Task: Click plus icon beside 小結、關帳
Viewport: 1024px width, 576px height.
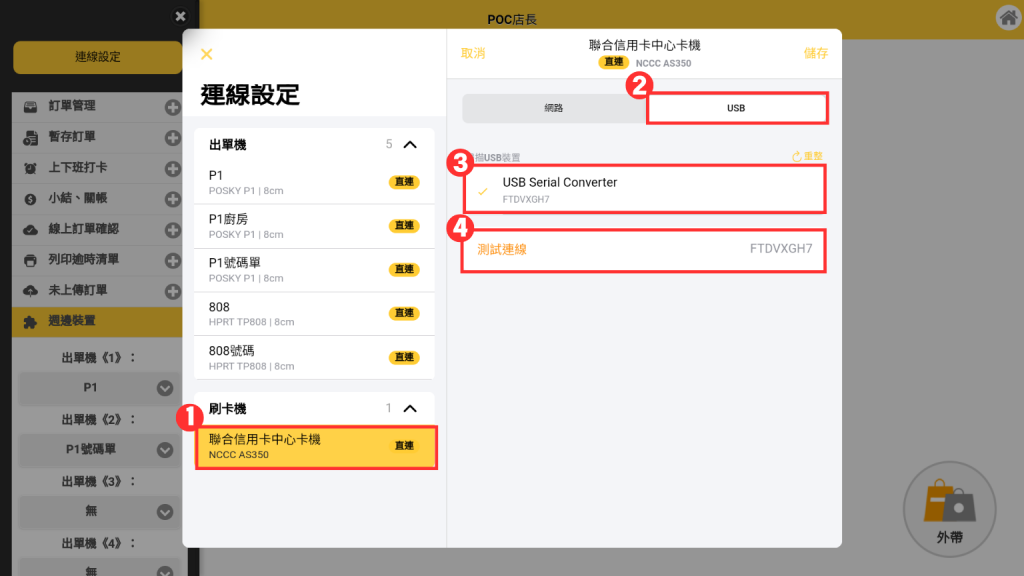Action: 172,199
